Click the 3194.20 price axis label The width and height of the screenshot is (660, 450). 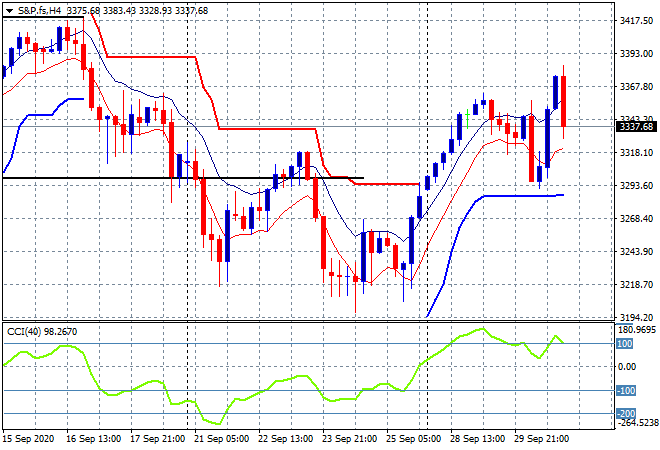coord(636,317)
